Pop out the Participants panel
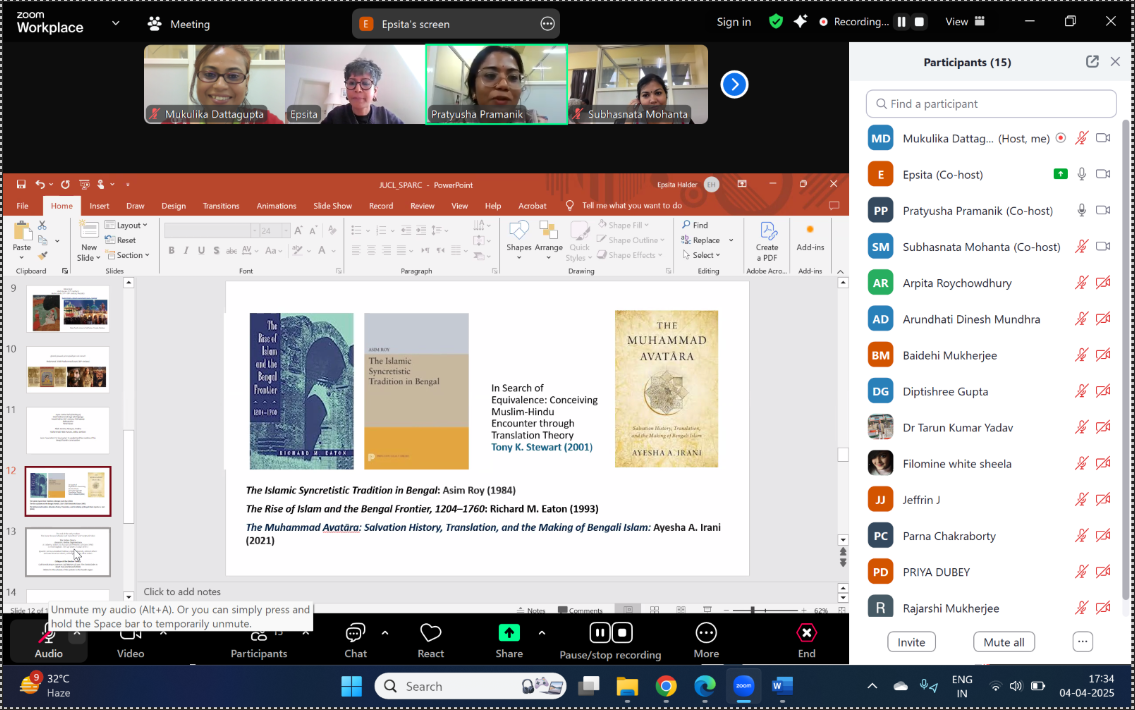The height and width of the screenshot is (710, 1135). point(1092,62)
